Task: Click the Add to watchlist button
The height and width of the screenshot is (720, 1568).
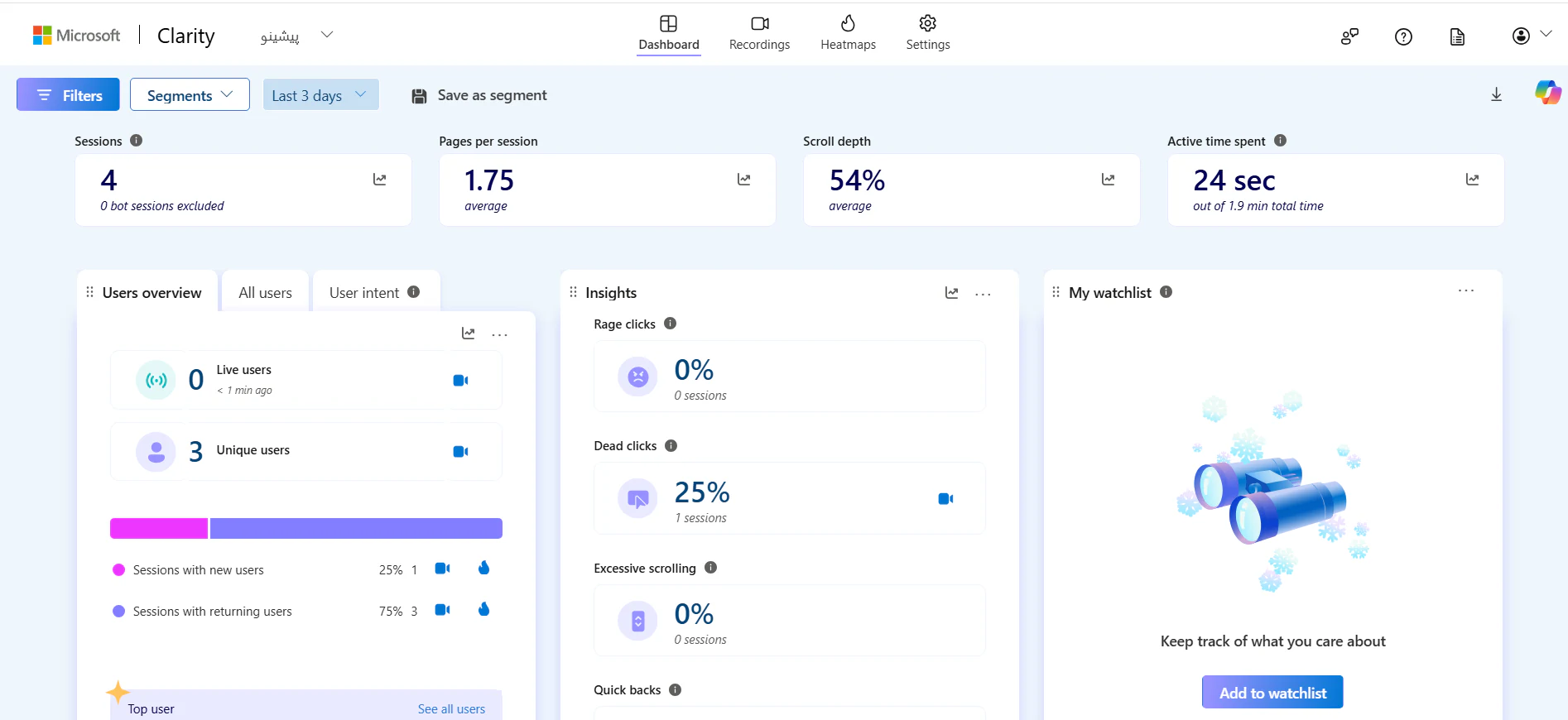Action: coord(1272,693)
